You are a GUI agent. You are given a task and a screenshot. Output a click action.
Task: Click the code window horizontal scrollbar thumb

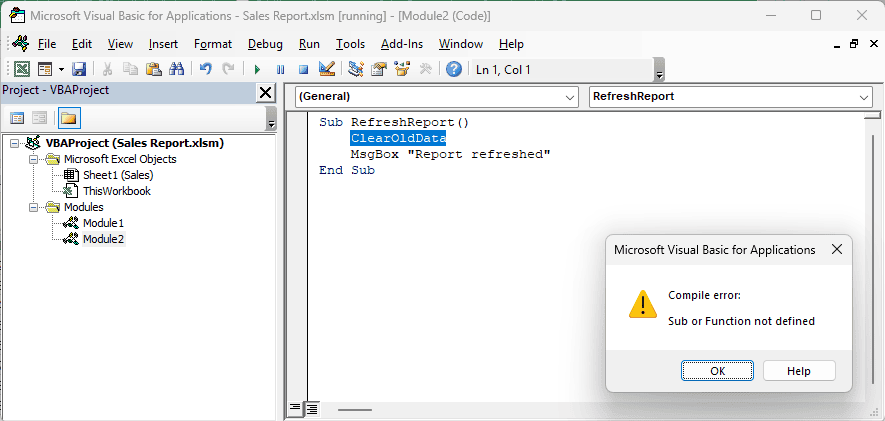click(355, 410)
